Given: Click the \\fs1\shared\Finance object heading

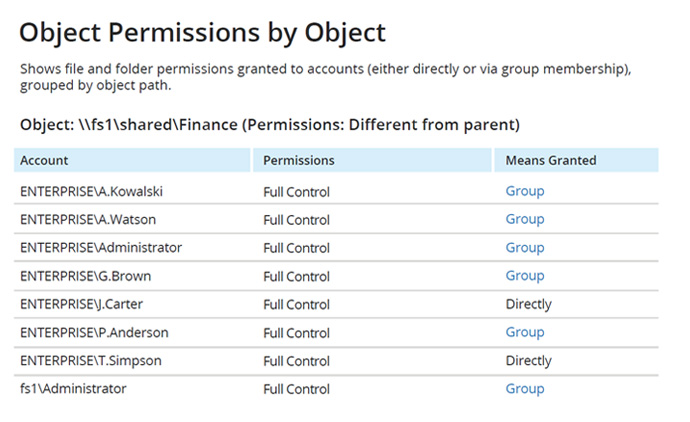Looking at the screenshot, I should (270, 125).
